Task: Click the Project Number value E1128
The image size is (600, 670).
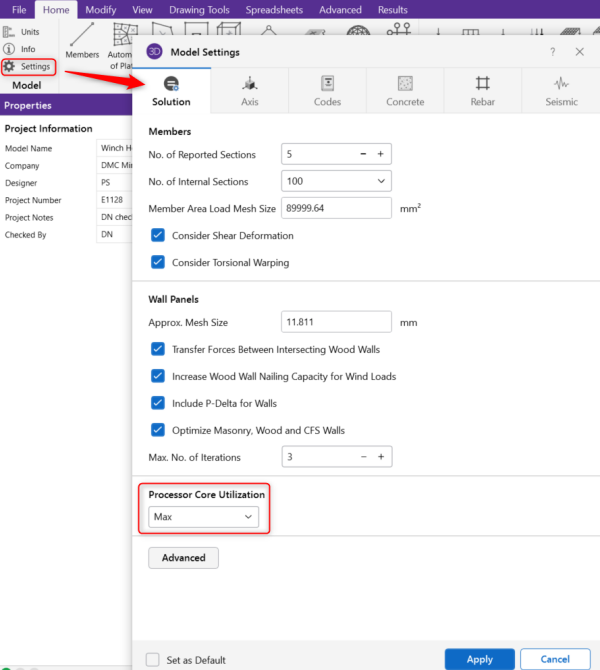Action: coord(112,200)
